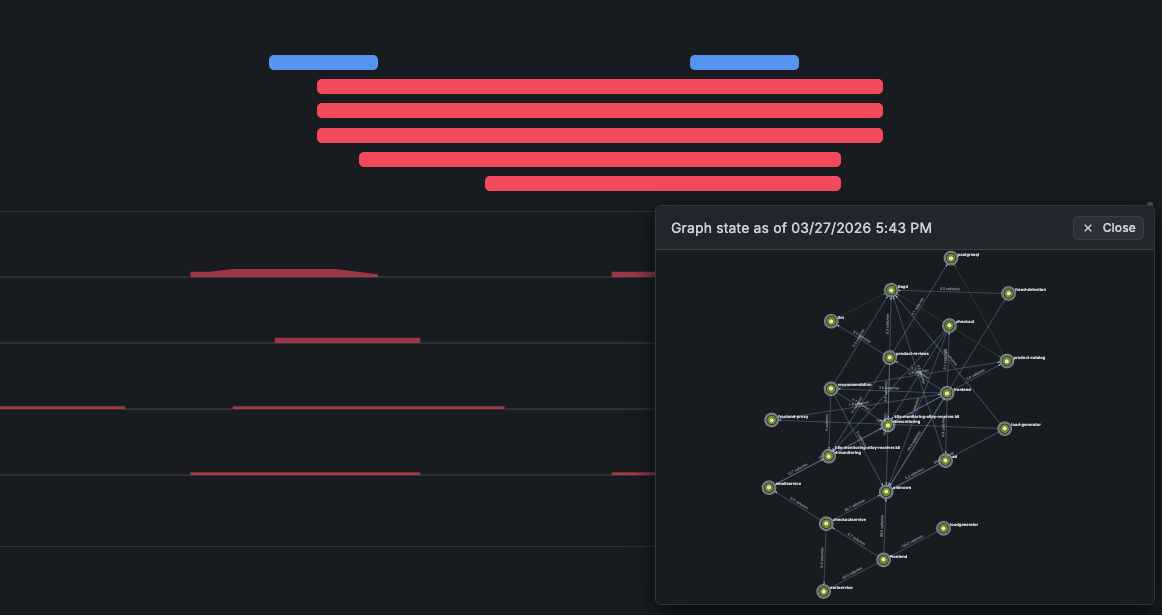Click the recommendation node icon
The height and width of the screenshot is (615, 1162).
point(830,389)
